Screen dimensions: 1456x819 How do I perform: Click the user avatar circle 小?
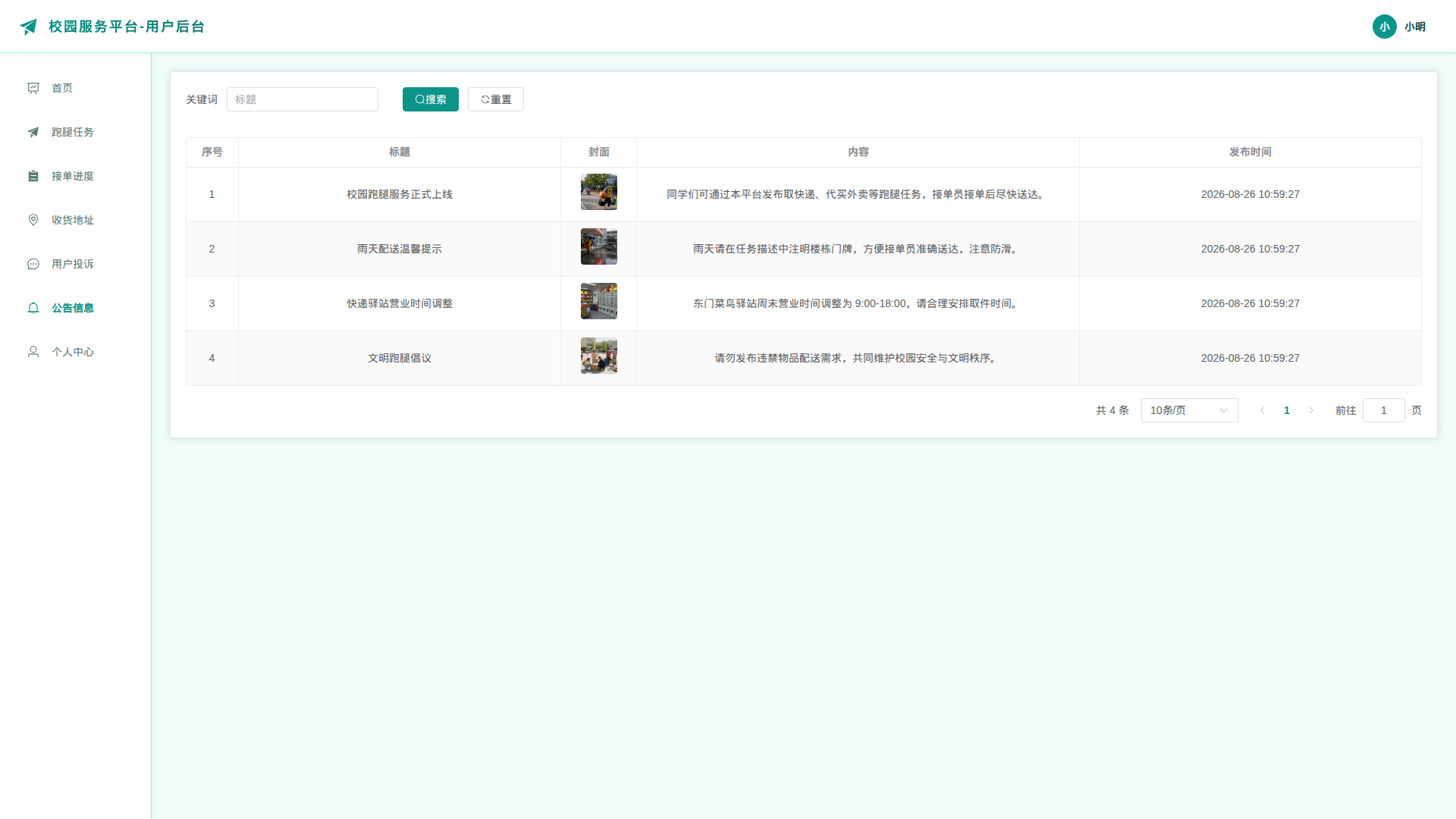1384,27
